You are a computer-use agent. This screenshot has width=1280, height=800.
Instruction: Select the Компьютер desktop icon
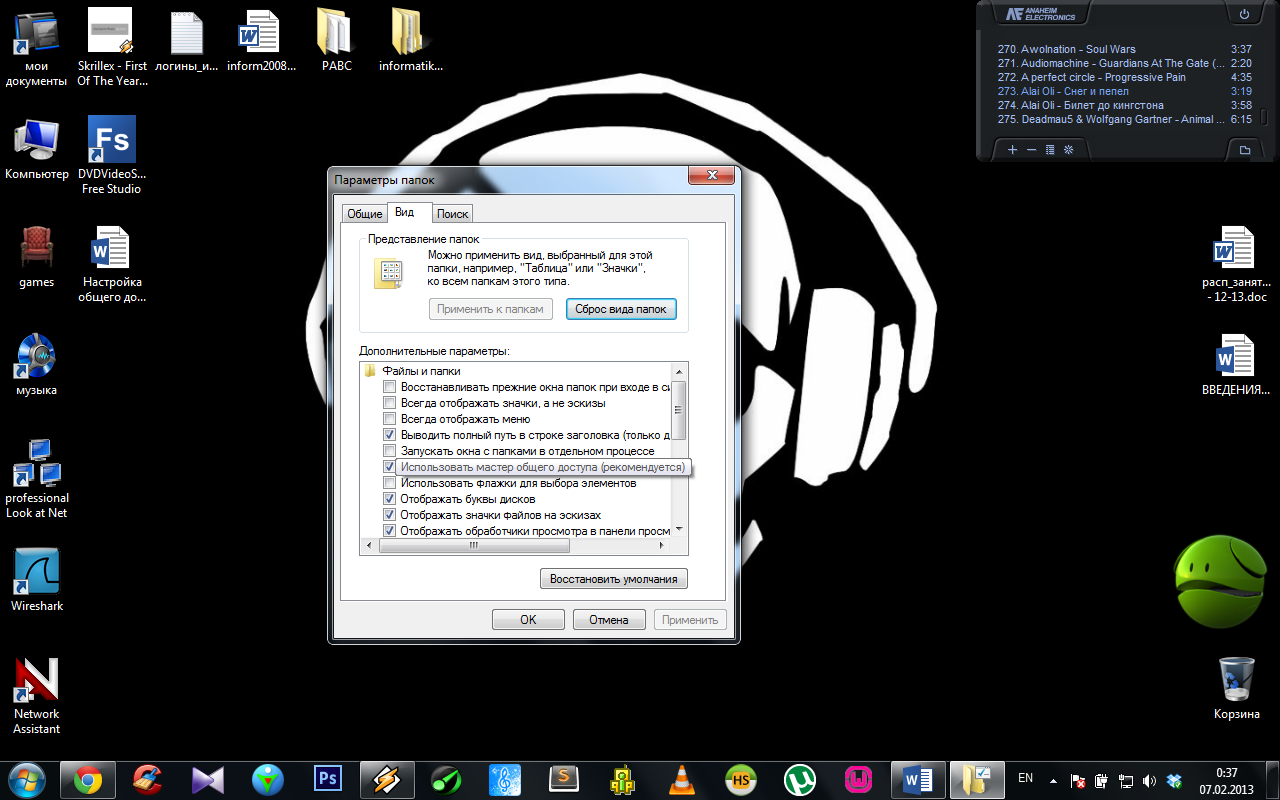click(x=37, y=150)
